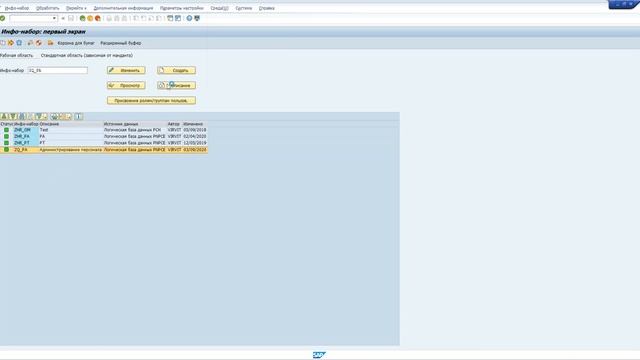Open the Дополнительная информация menu
Image resolution: width=640 pixels, height=360 pixels.
point(123,8)
